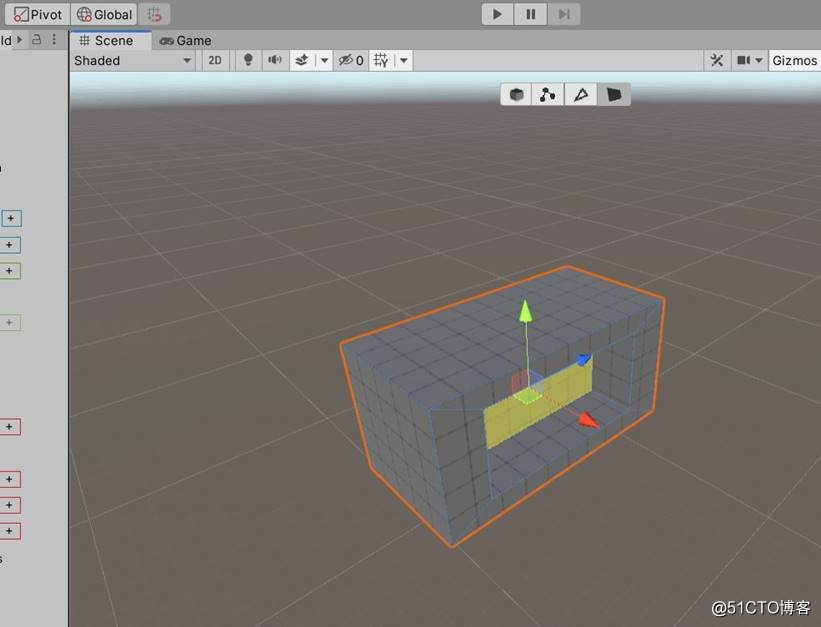Select ProBuilder vertex selection mode
Screen dimensions: 821x627
pos(548,94)
